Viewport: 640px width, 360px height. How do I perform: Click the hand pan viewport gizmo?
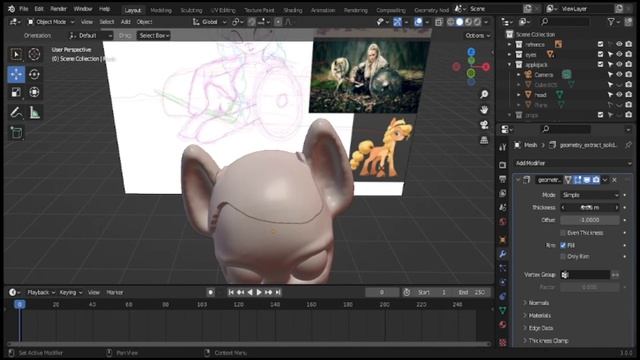coord(484,110)
